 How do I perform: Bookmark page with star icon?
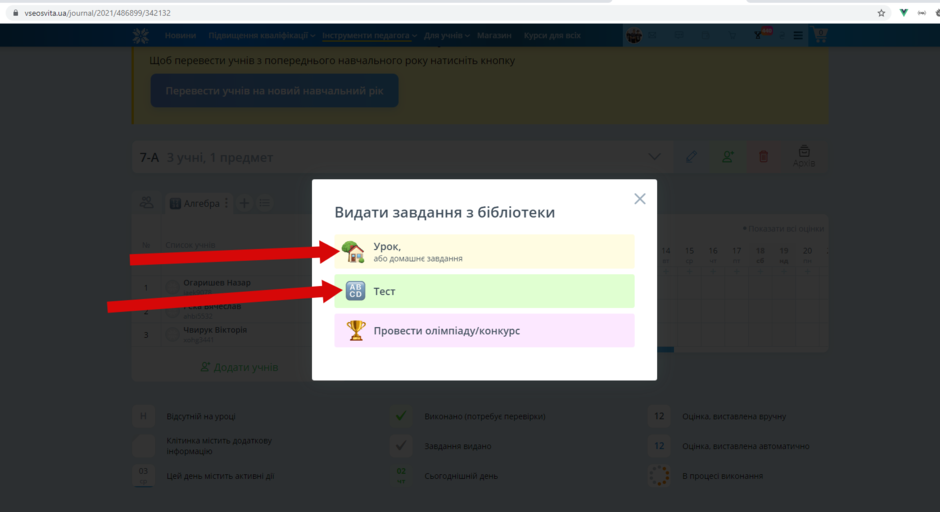coord(881,13)
